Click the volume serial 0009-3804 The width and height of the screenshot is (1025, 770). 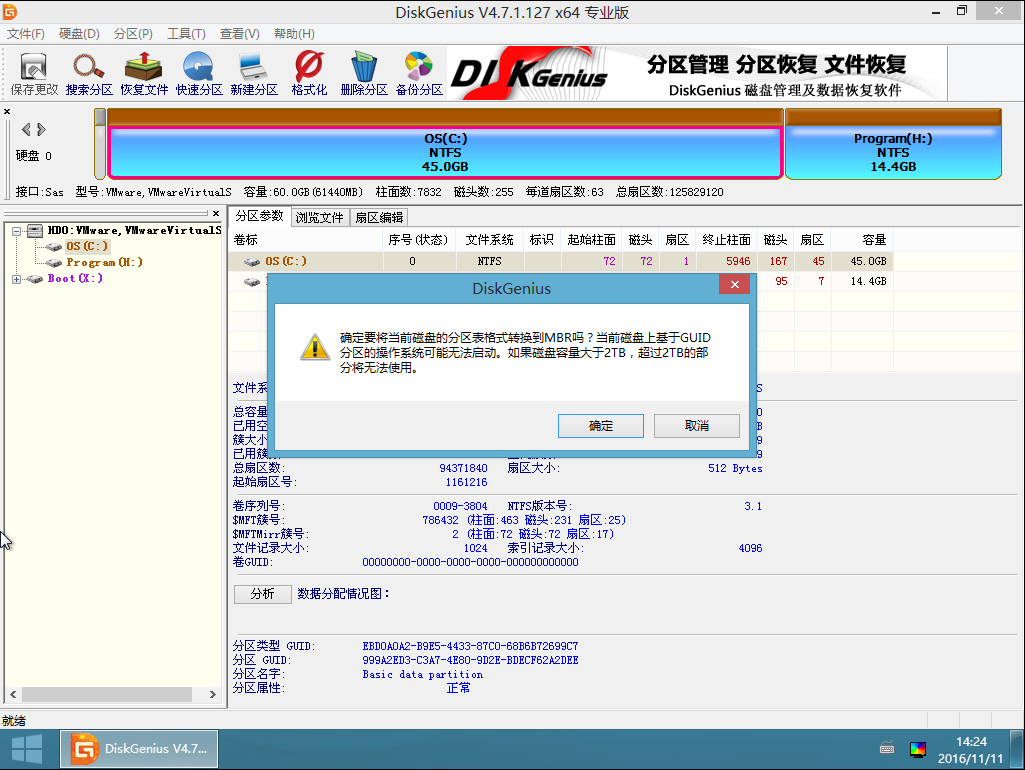460,507
